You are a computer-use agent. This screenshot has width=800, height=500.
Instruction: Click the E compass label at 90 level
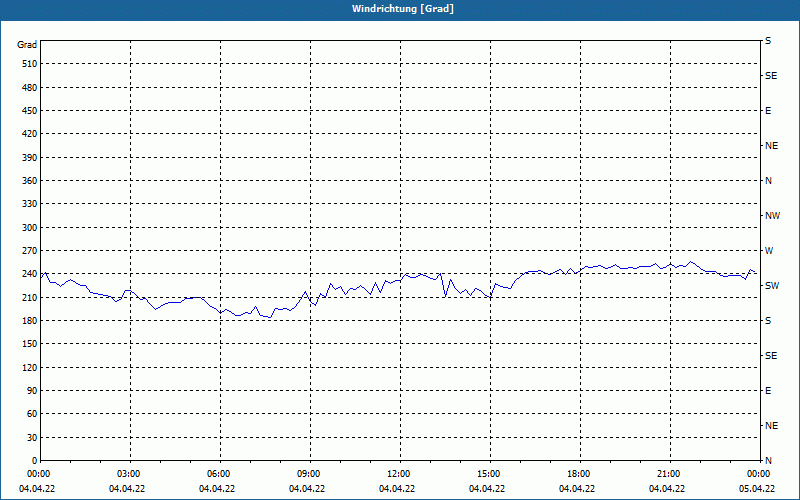[x=768, y=391]
